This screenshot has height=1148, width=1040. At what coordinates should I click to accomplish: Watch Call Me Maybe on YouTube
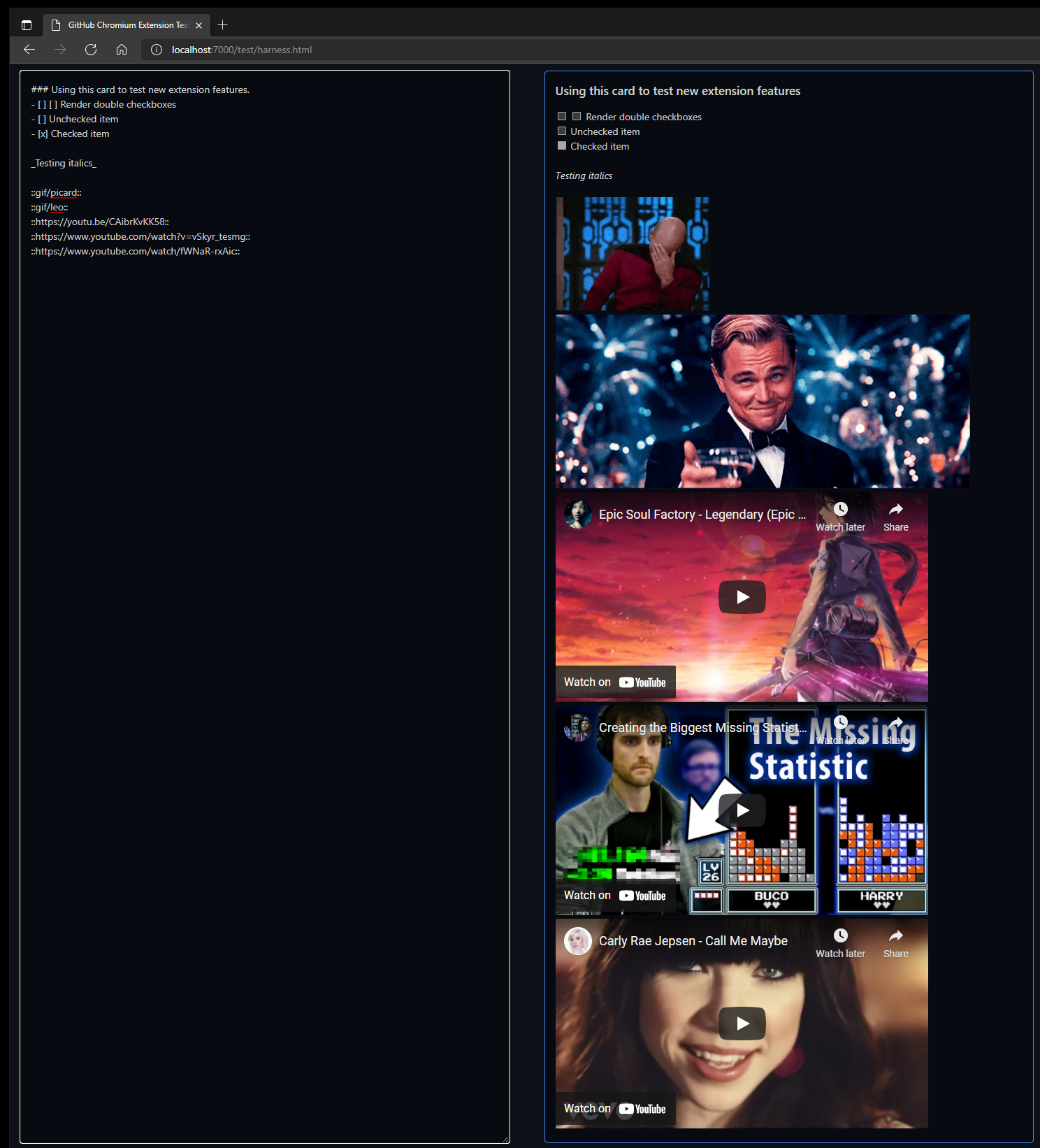click(x=616, y=1109)
